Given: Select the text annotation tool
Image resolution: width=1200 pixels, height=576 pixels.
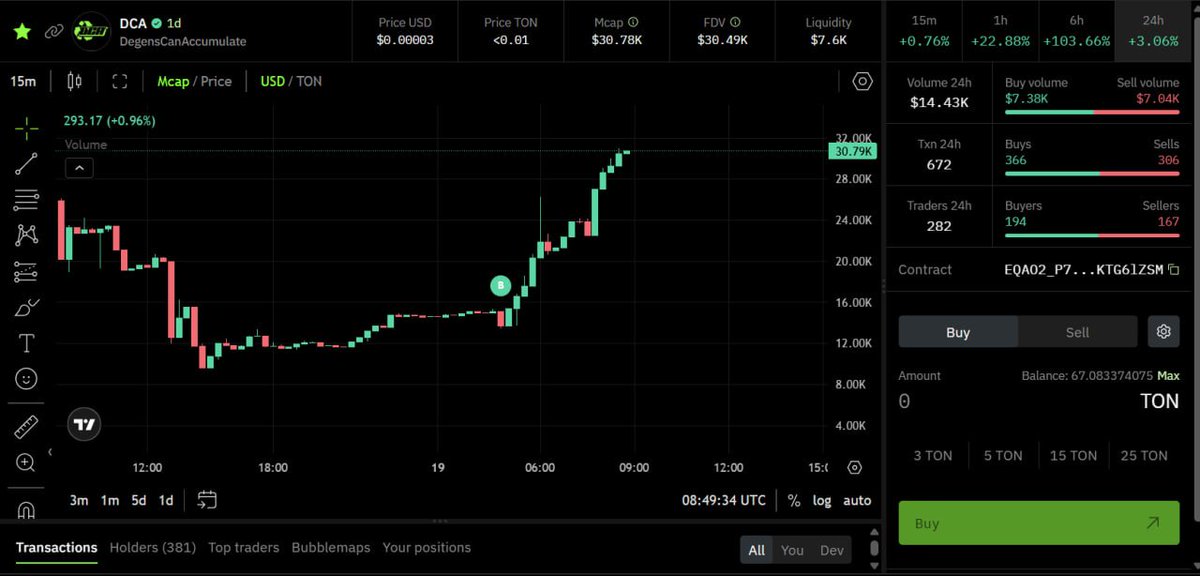Looking at the screenshot, I should 25,342.
